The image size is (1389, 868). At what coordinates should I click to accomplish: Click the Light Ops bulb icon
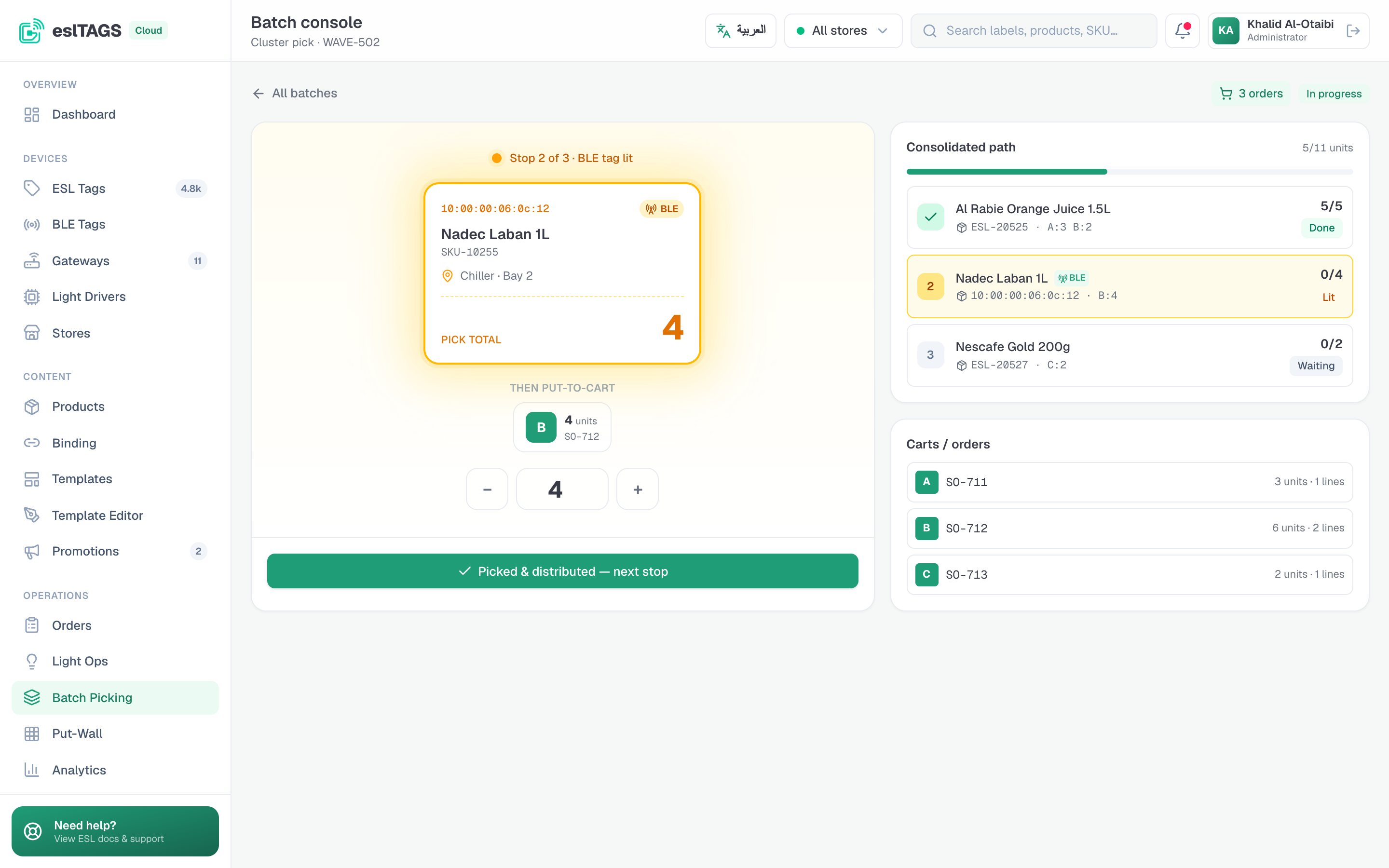[x=31, y=661]
